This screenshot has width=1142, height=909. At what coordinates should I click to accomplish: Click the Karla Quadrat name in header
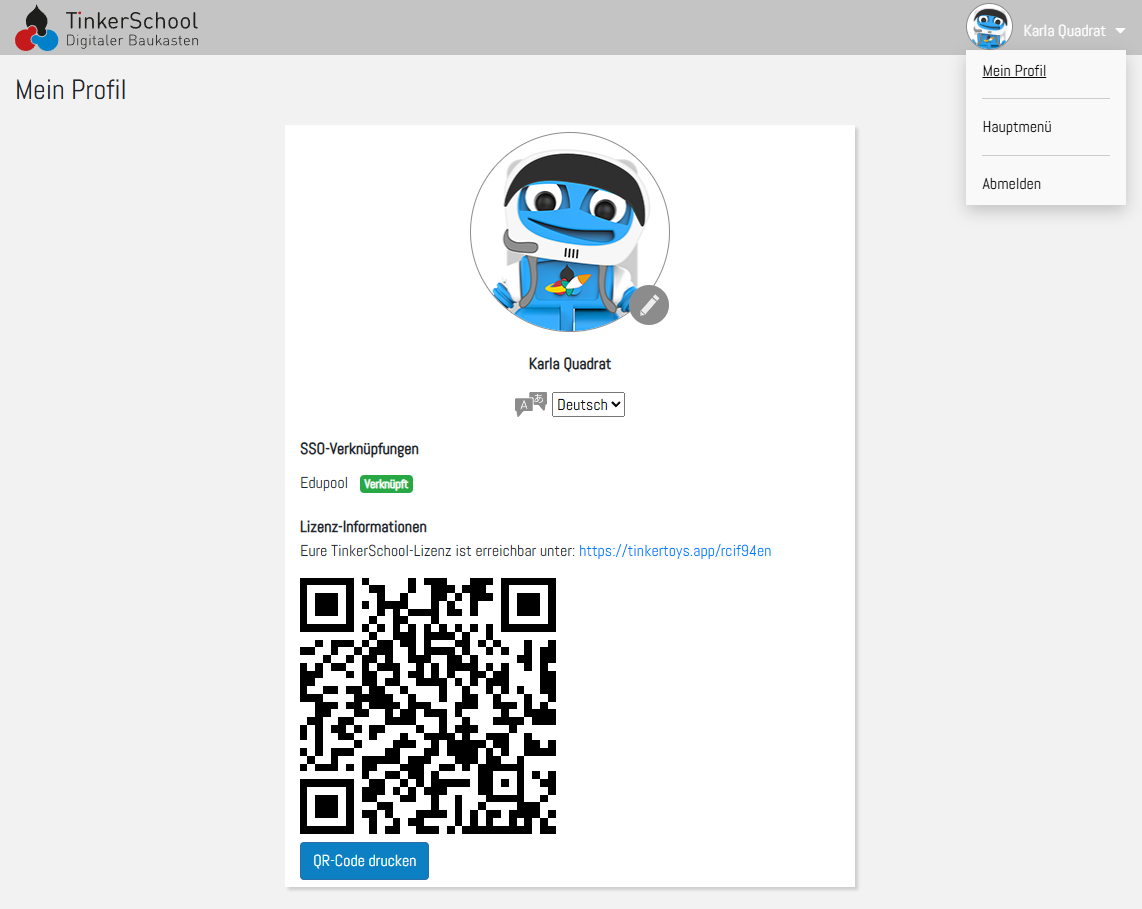(1064, 31)
